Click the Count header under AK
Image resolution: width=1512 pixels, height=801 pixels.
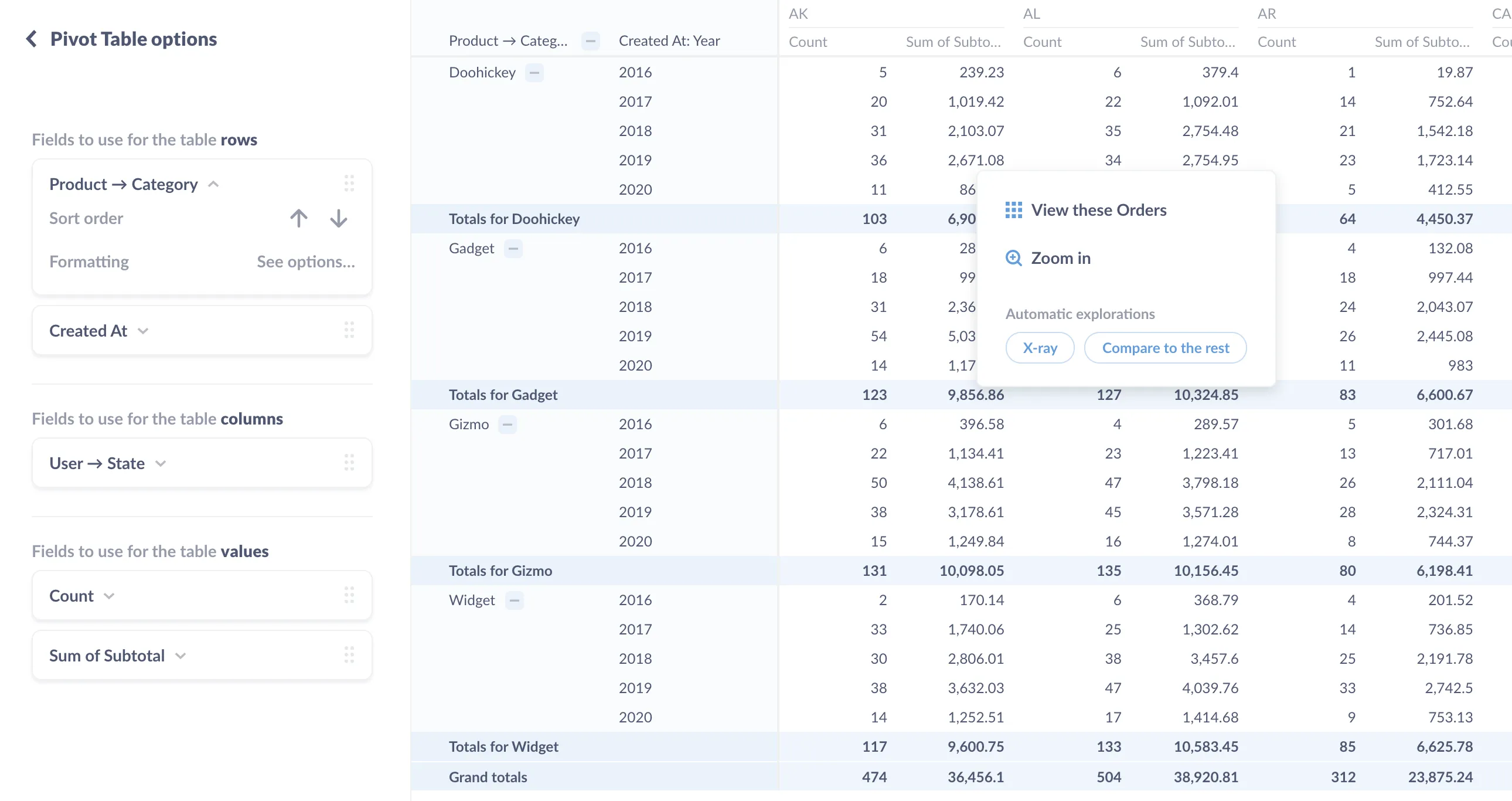click(808, 42)
